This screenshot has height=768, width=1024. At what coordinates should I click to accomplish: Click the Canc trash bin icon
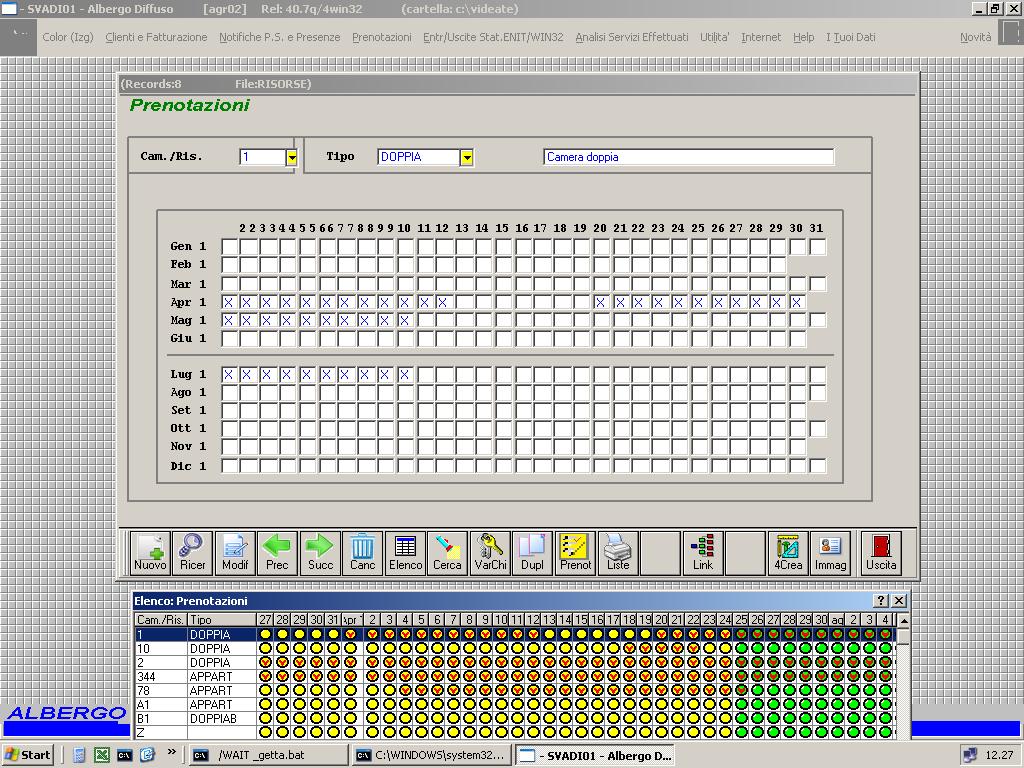pos(362,553)
